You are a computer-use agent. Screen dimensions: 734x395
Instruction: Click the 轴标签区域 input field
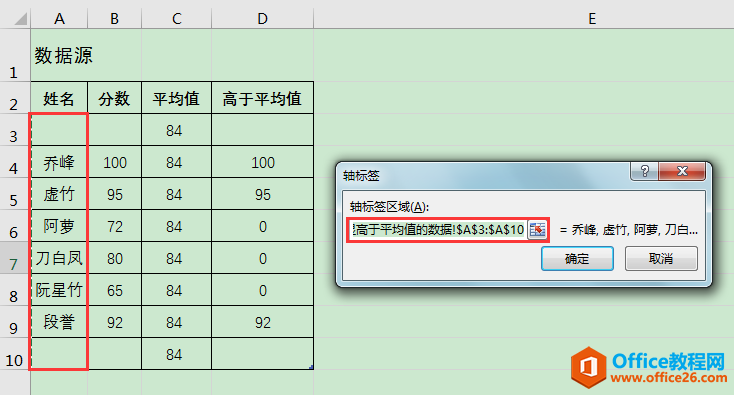pyautogui.click(x=438, y=230)
